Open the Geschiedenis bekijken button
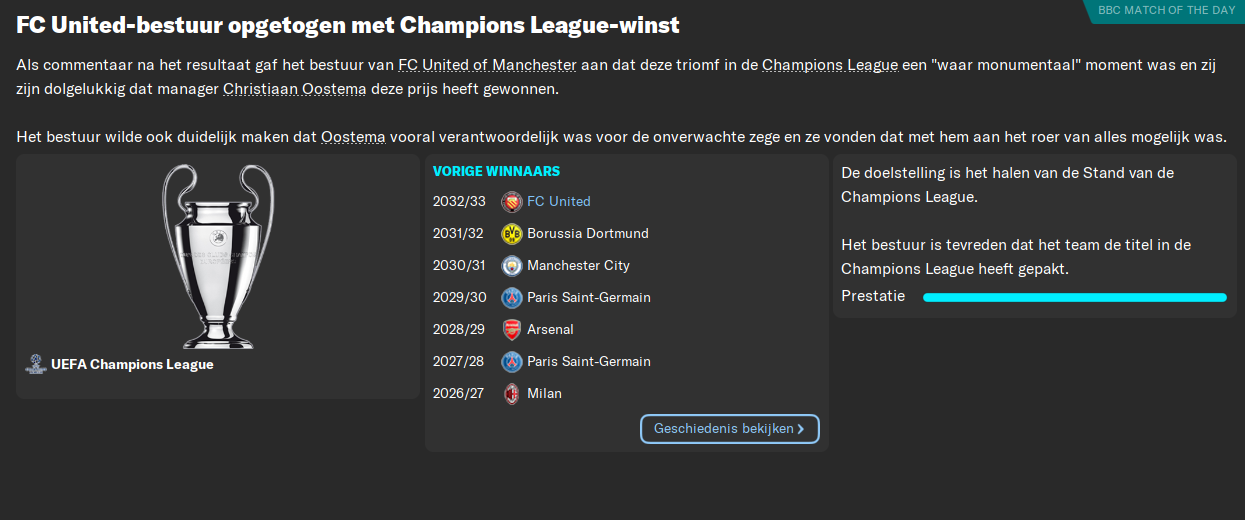The height and width of the screenshot is (520, 1245). [x=729, y=429]
